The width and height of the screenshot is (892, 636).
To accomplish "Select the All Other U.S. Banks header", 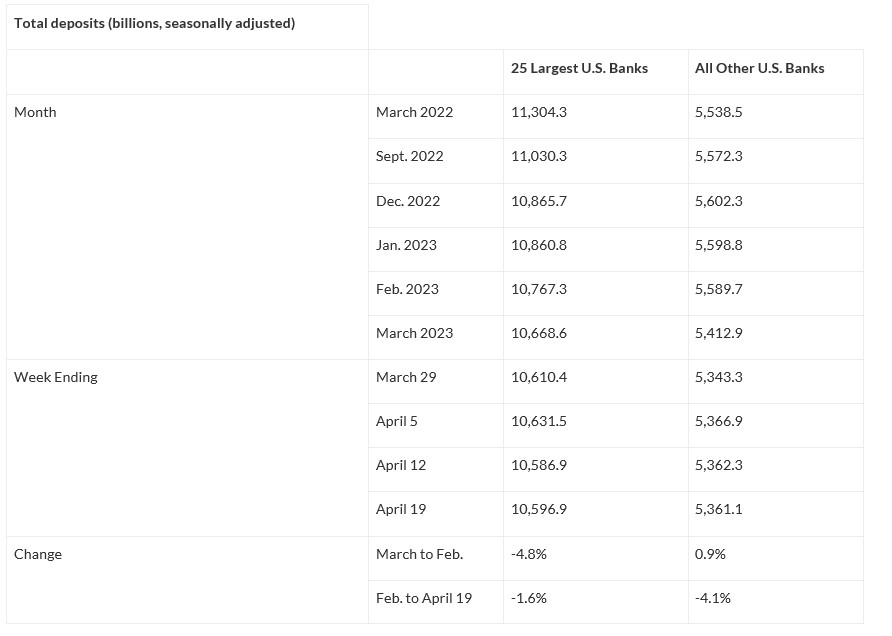I will coord(759,68).
